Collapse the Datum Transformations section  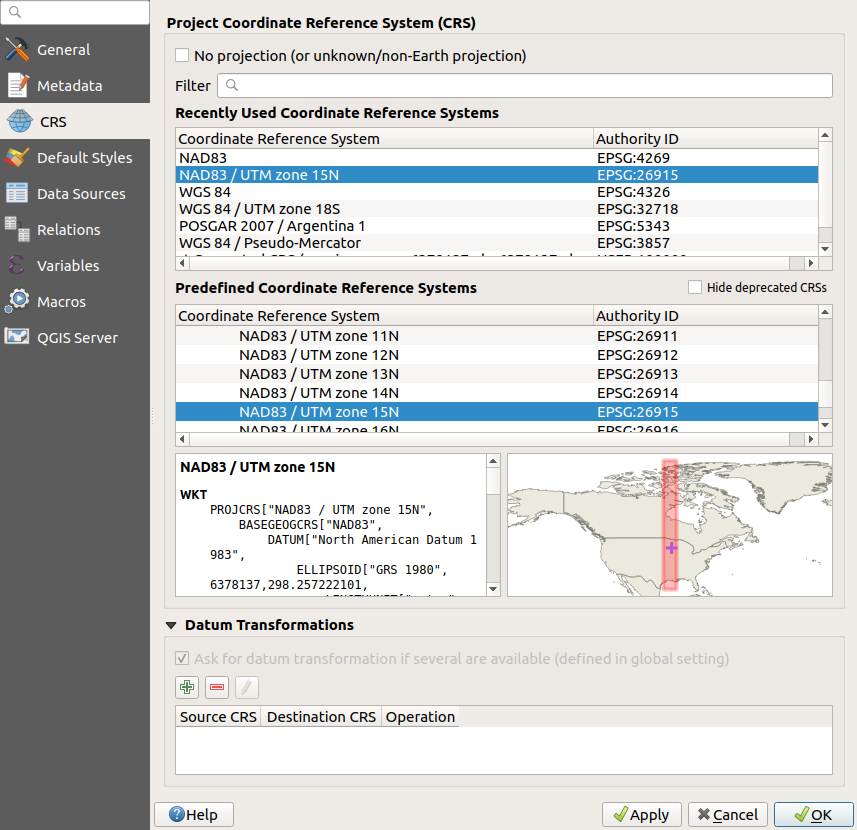[172, 625]
